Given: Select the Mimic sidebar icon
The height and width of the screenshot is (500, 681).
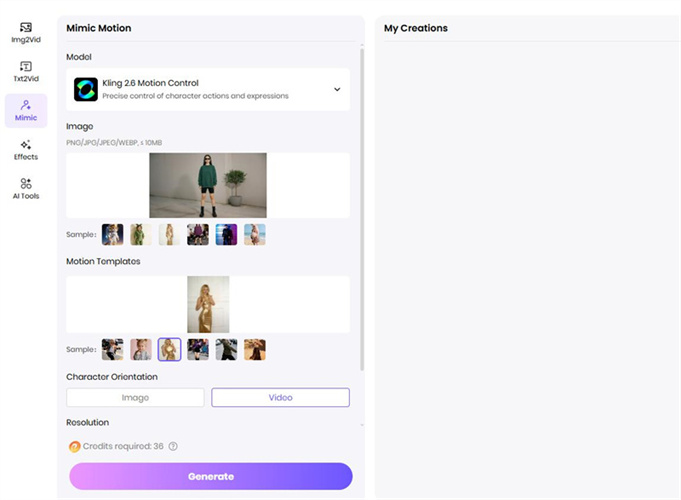Looking at the screenshot, I should click(26, 111).
